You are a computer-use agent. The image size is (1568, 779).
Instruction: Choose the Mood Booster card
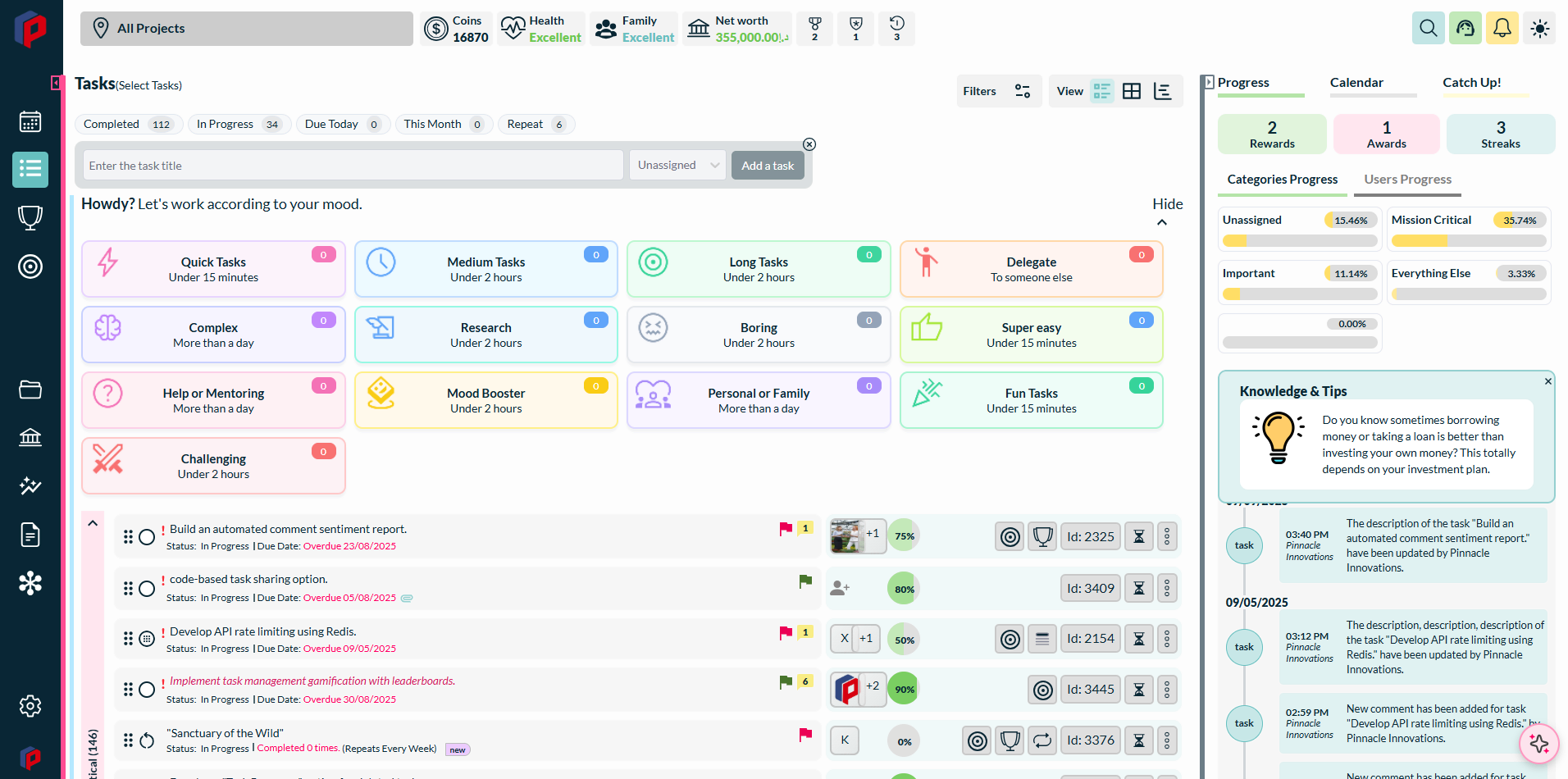[x=486, y=400]
